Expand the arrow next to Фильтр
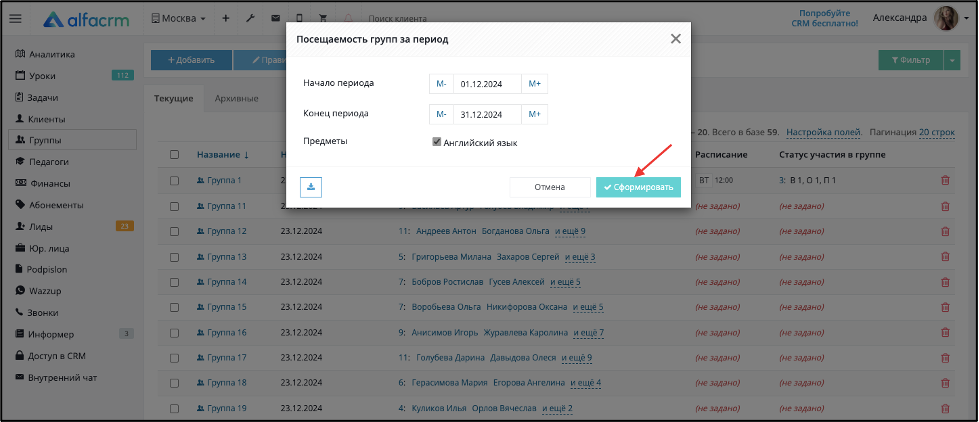 click(x=952, y=60)
